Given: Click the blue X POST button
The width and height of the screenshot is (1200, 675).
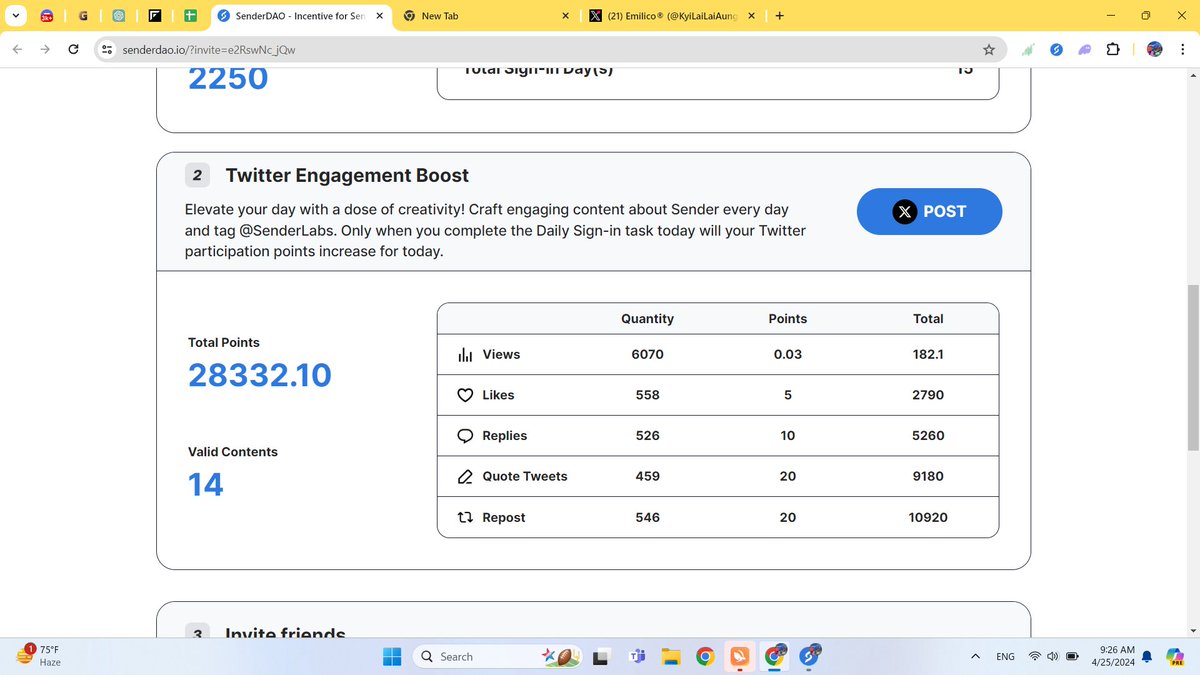Looking at the screenshot, I should (929, 211).
